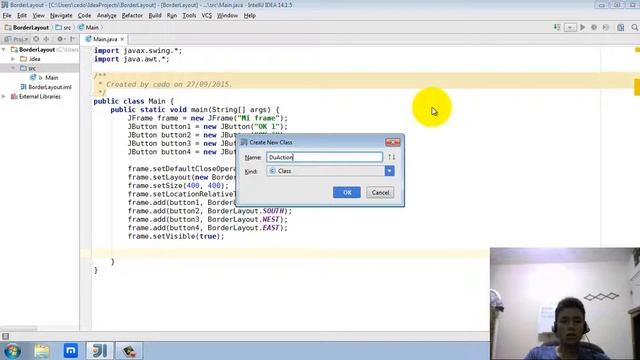The width and height of the screenshot is (640, 360).
Task: Click the Hide Project panel icon
Action: tap(73, 39)
